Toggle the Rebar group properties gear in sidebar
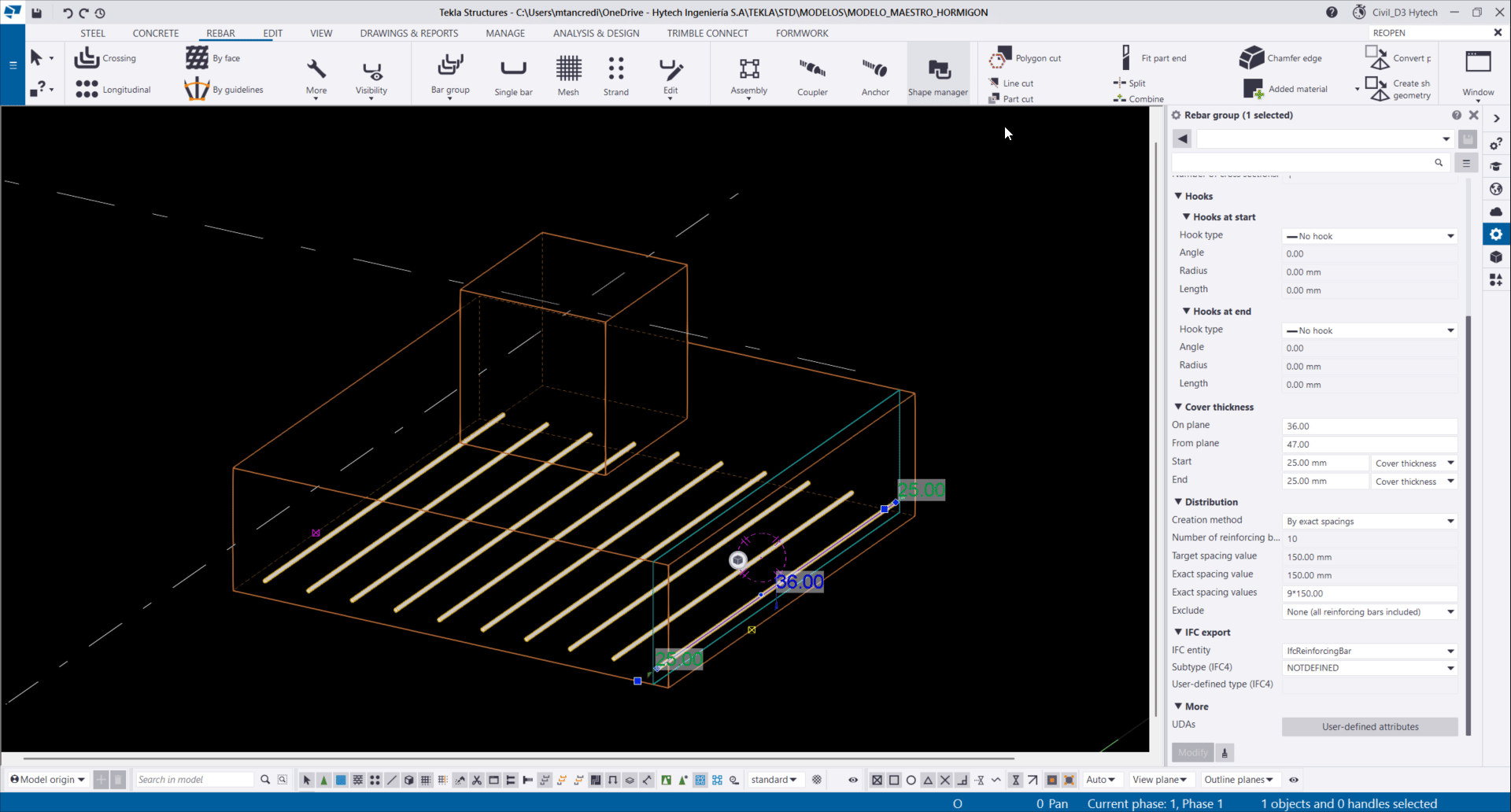 1496,234
